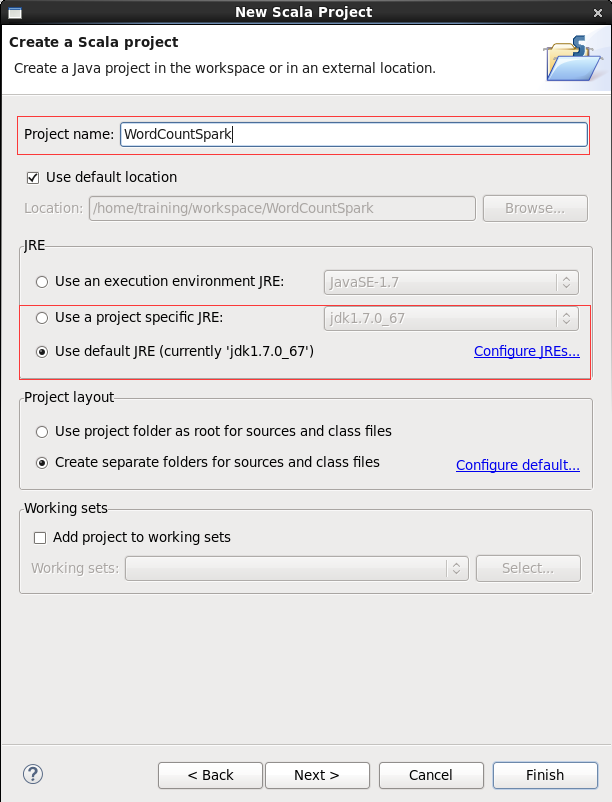The height and width of the screenshot is (802, 612).
Task: Open the JavaSE-1.7 environment dropdown
Action: [x=451, y=282]
